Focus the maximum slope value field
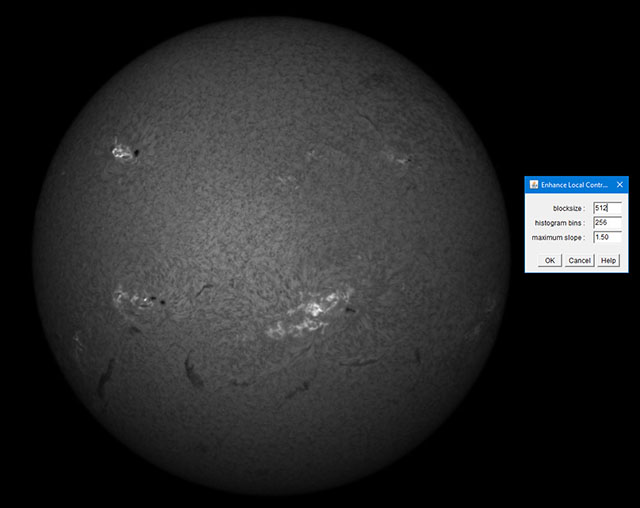Viewport: 640px width, 508px height. tap(607, 237)
